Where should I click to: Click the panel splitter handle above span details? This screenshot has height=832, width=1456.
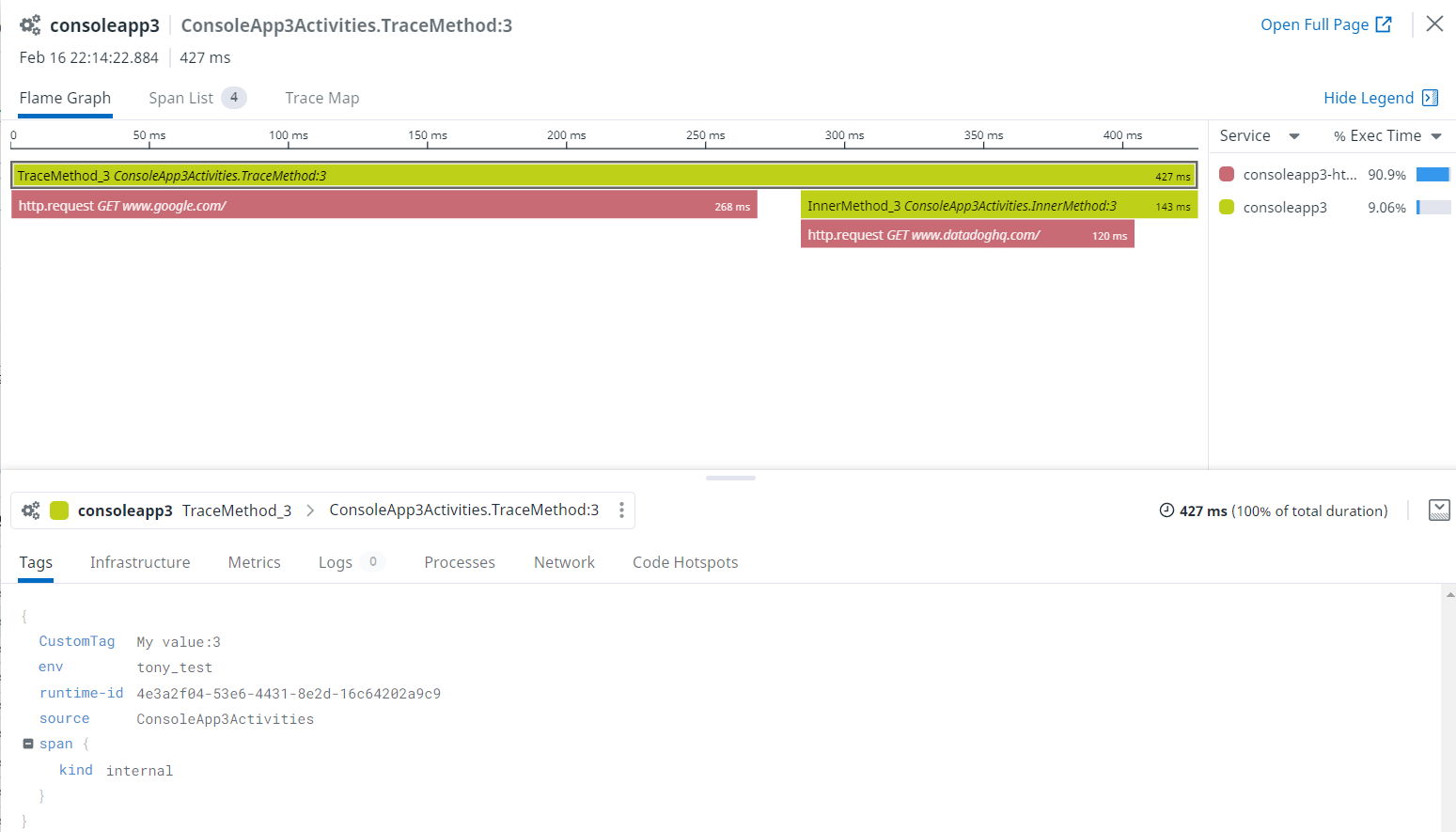click(x=730, y=478)
